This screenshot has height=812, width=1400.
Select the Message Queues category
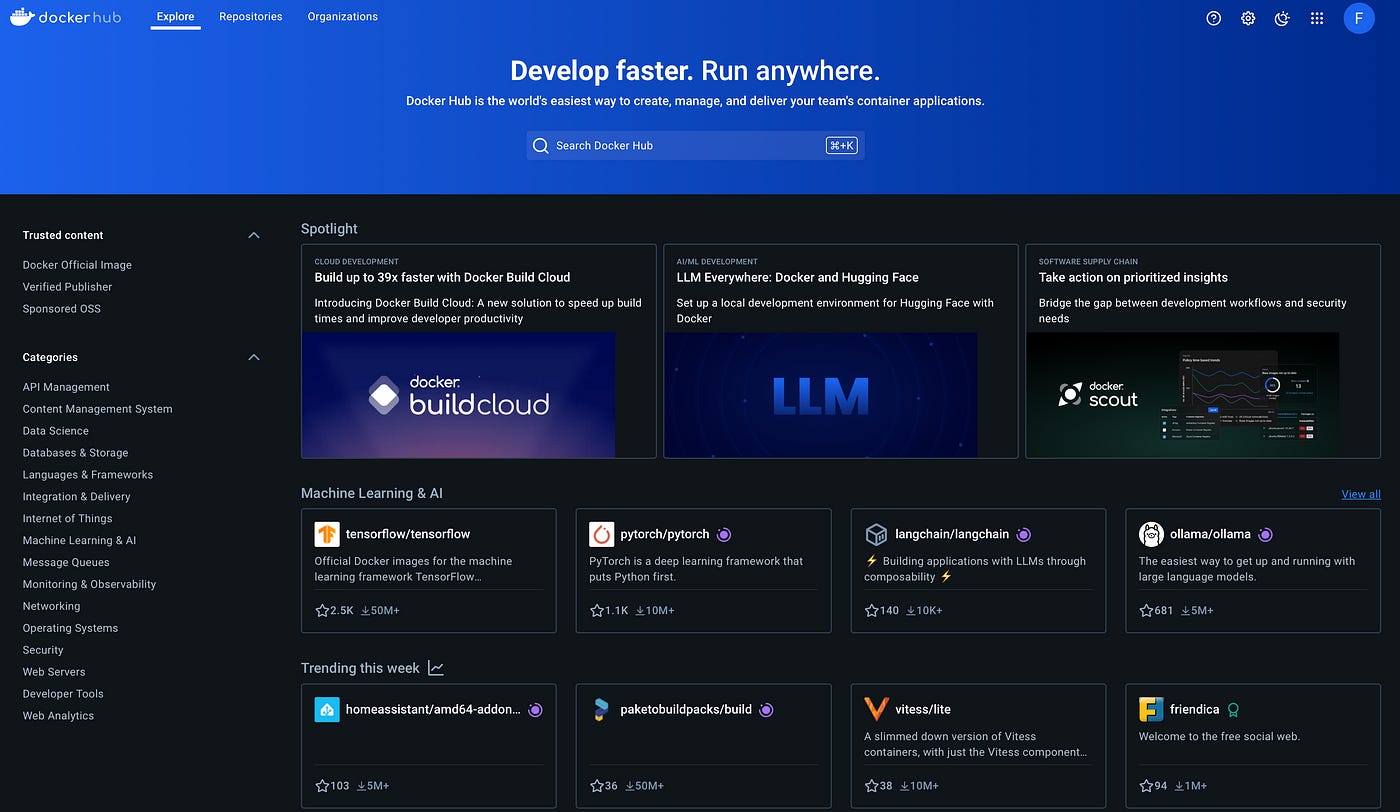click(x=66, y=563)
